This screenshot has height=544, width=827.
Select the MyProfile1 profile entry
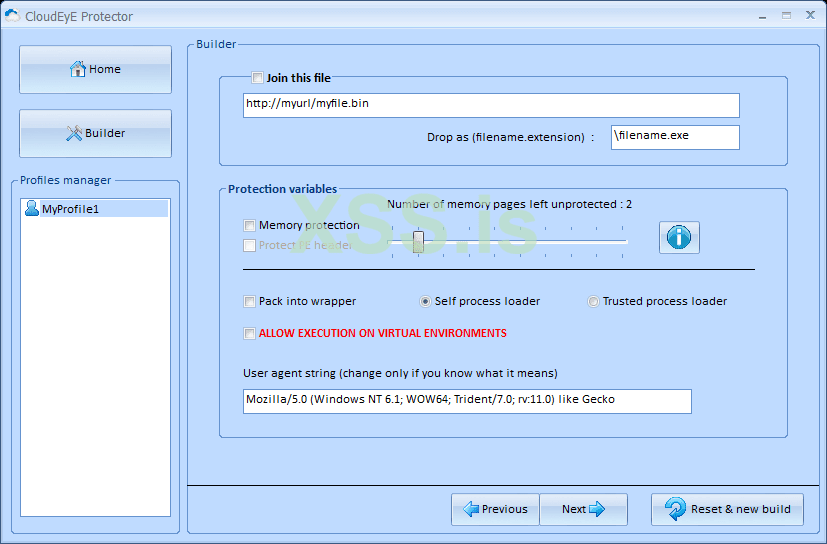click(x=95, y=209)
